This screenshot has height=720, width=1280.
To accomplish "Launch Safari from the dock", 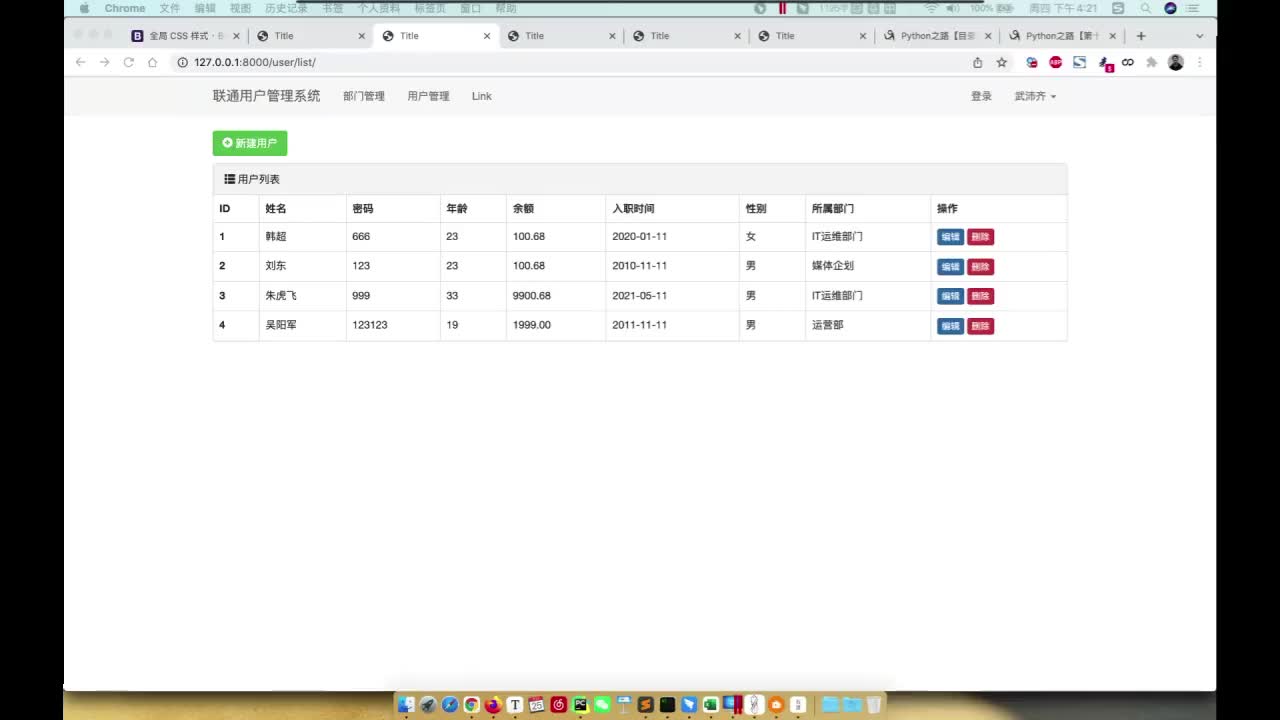I will 450,704.
